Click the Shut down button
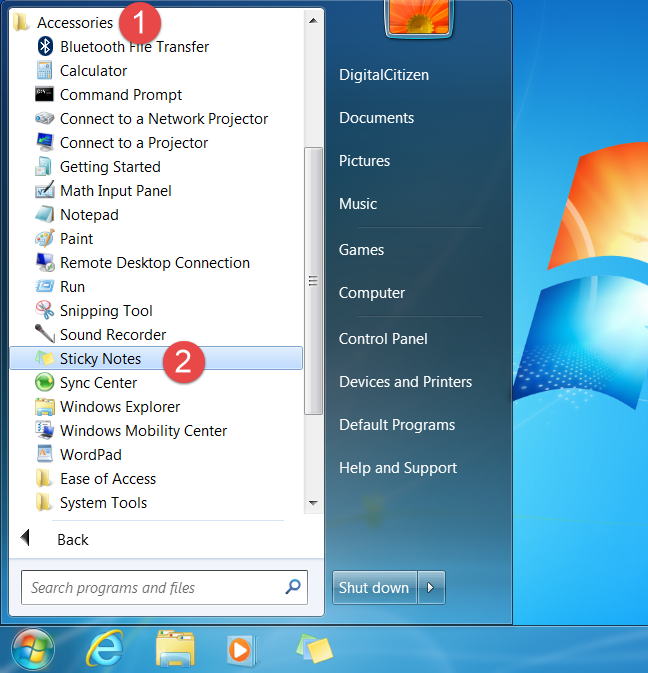Viewport: 648px width, 673px height. point(374,587)
